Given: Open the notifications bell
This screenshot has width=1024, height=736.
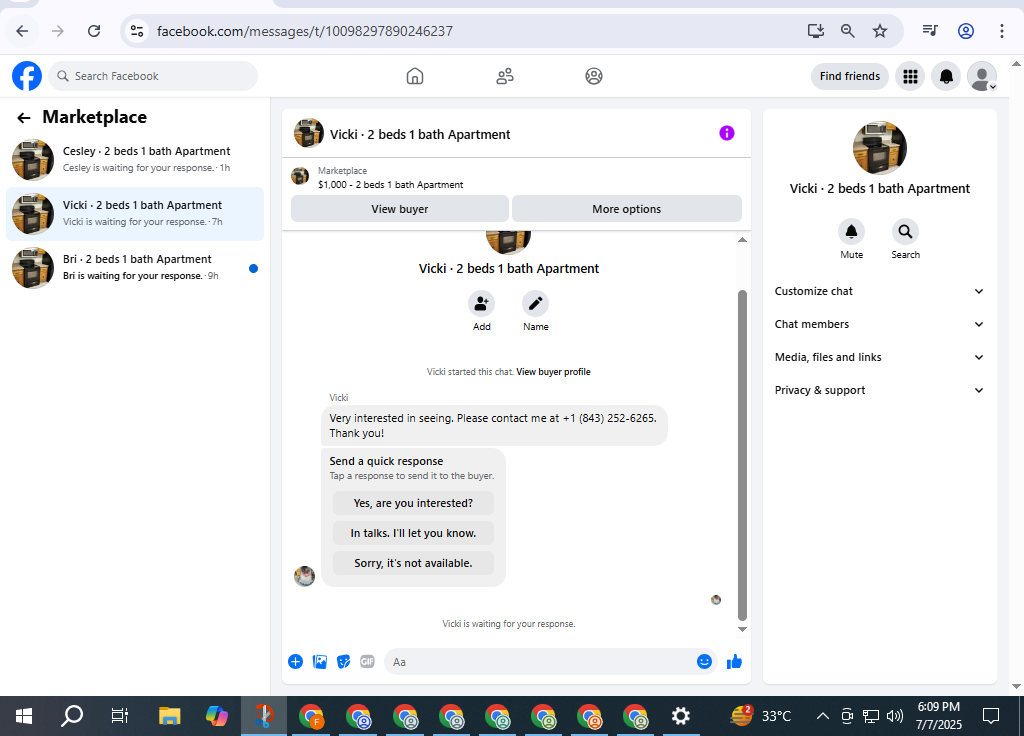Looking at the screenshot, I should (x=946, y=76).
